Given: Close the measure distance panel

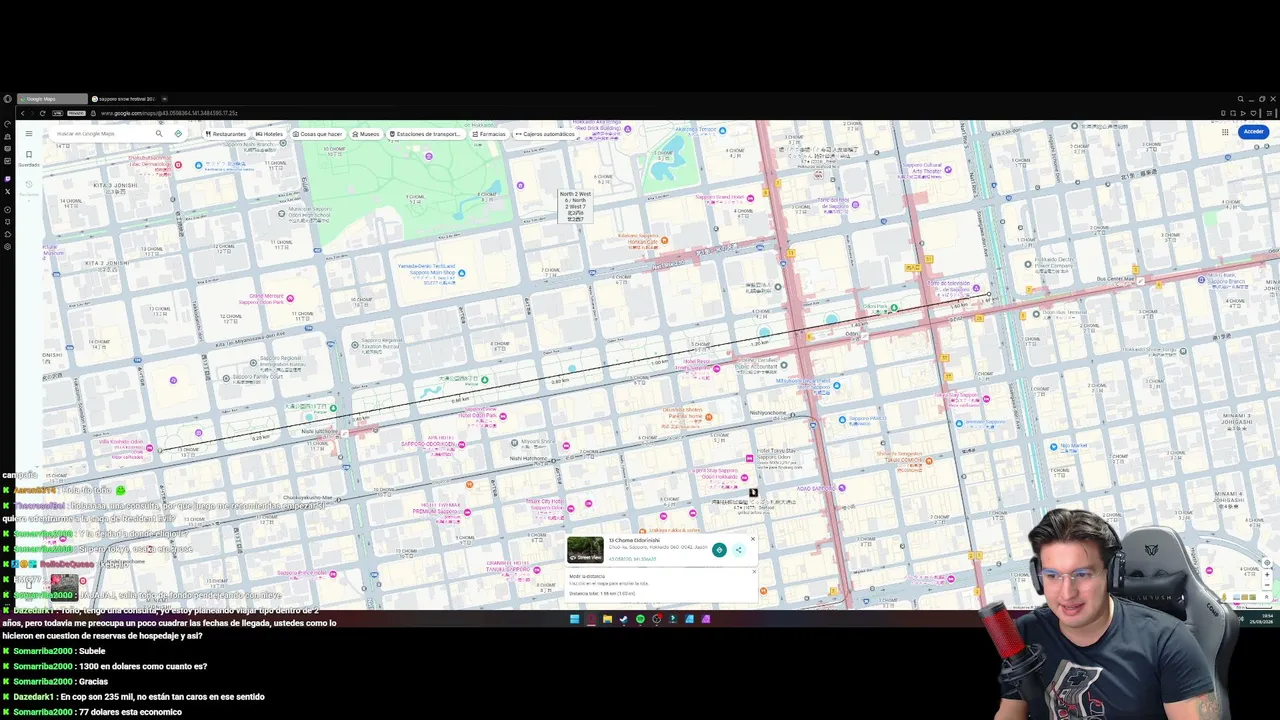Looking at the screenshot, I should pyautogui.click(x=753, y=574).
